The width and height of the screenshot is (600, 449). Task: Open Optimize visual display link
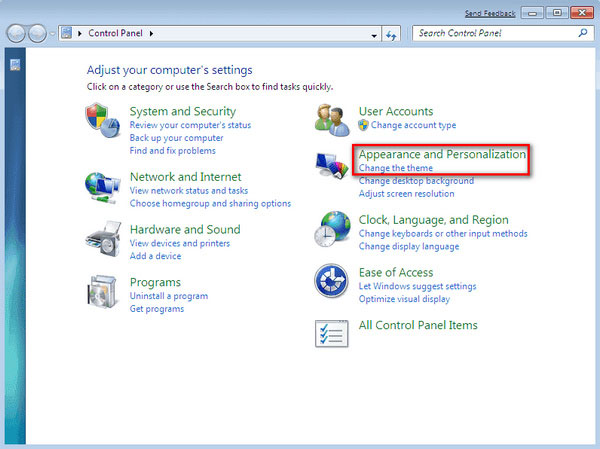point(404,299)
